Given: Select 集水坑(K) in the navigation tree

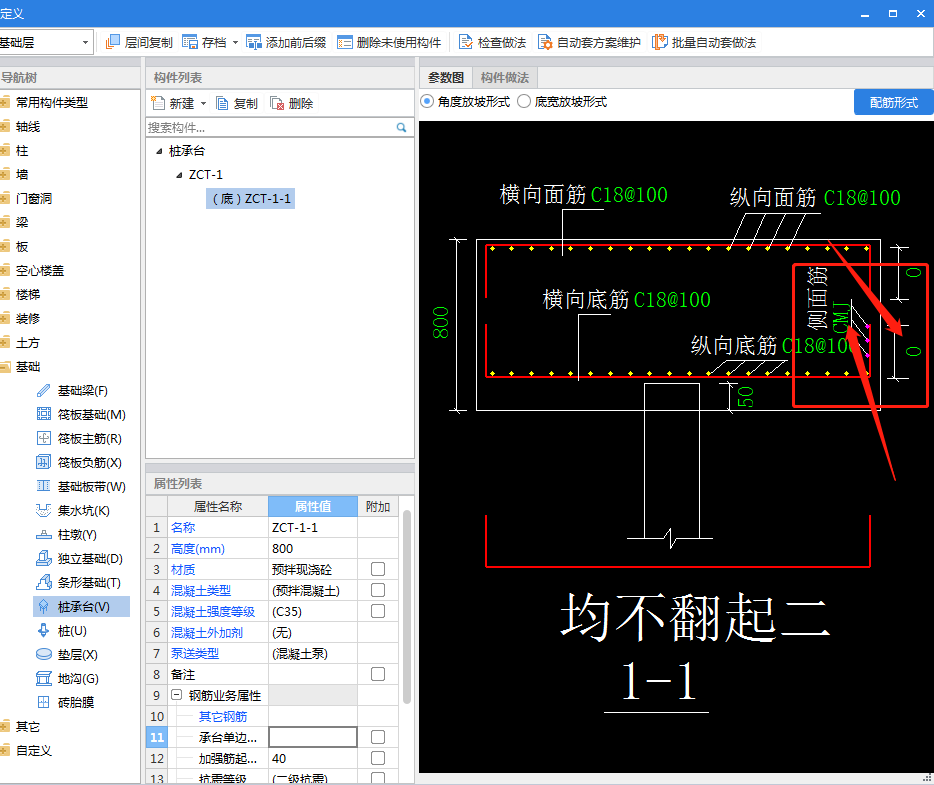Looking at the screenshot, I should (82, 511).
